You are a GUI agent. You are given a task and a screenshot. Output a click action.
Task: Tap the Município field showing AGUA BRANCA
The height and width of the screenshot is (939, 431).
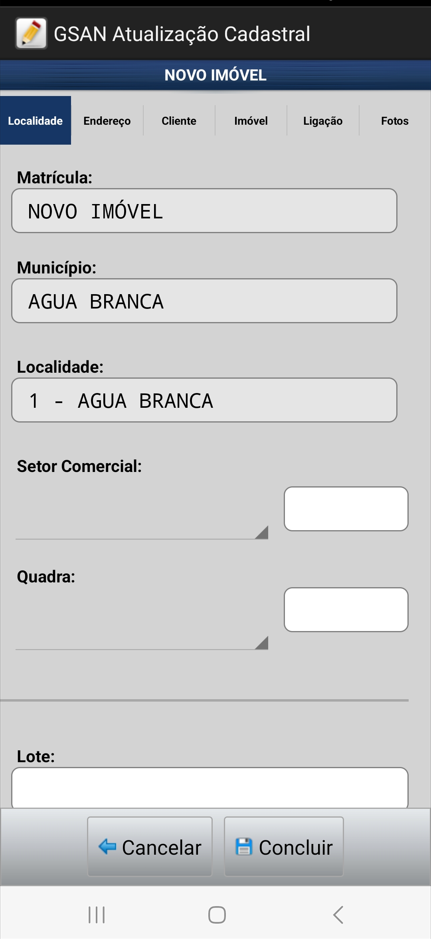click(x=204, y=301)
